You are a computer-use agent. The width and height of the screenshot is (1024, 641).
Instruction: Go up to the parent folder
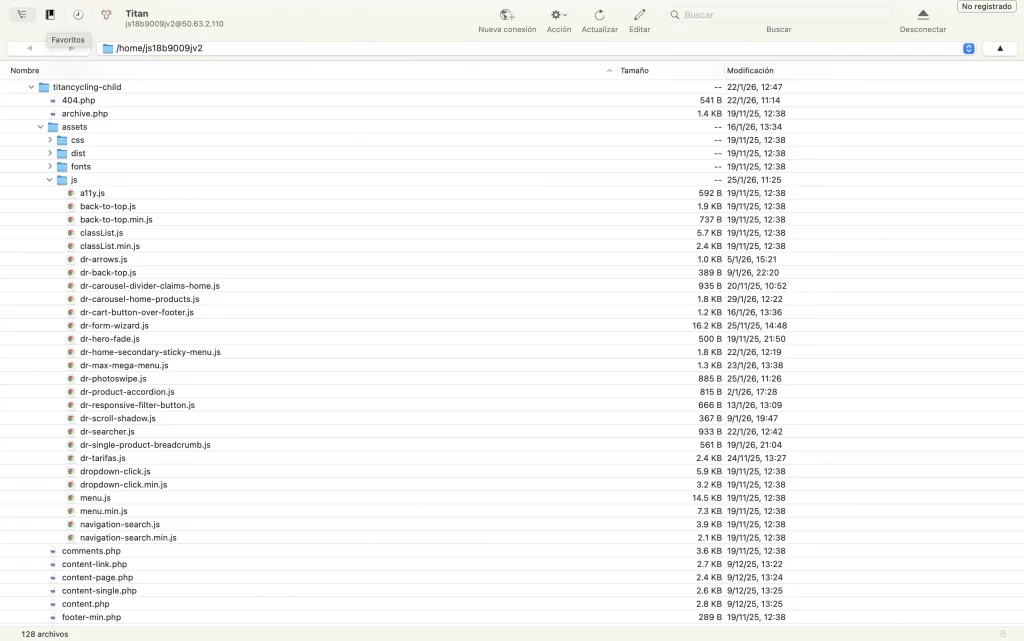tap(1000, 48)
